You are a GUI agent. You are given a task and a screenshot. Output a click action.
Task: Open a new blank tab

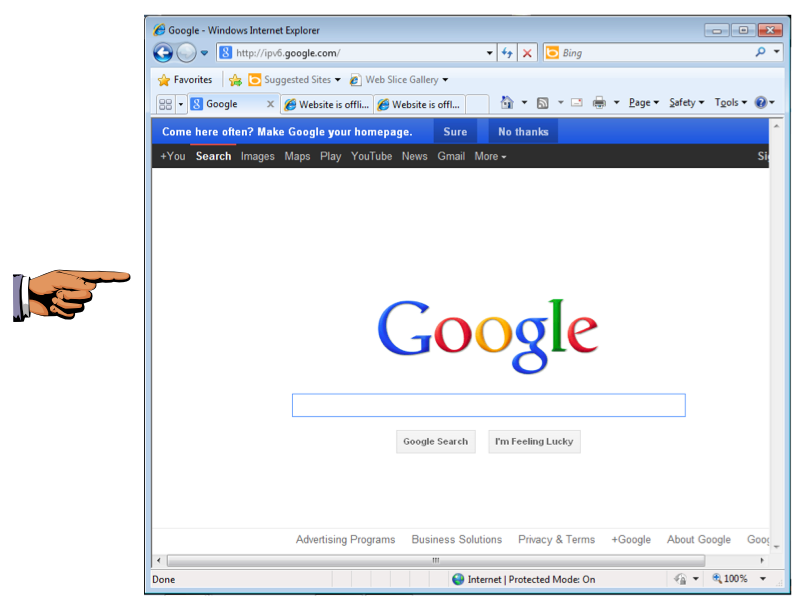(x=477, y=104)
